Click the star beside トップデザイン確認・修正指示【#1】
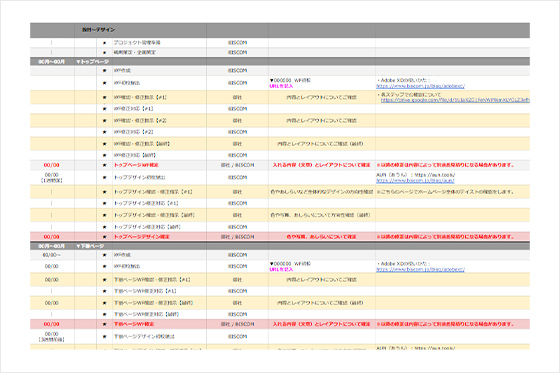The image size is (560, 373). tap(104, 192)
